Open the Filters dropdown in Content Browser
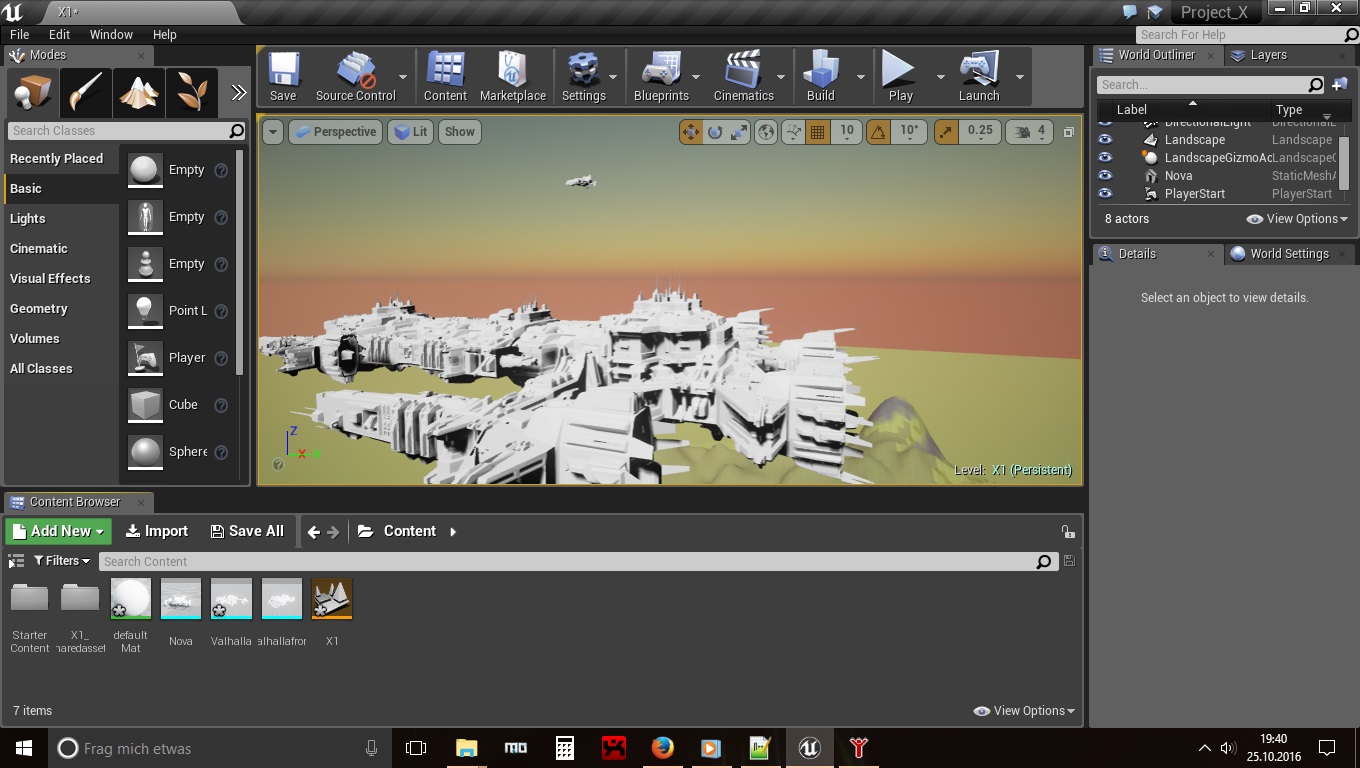The height and width of the screenshot is (768, 1360). point(61,561)
